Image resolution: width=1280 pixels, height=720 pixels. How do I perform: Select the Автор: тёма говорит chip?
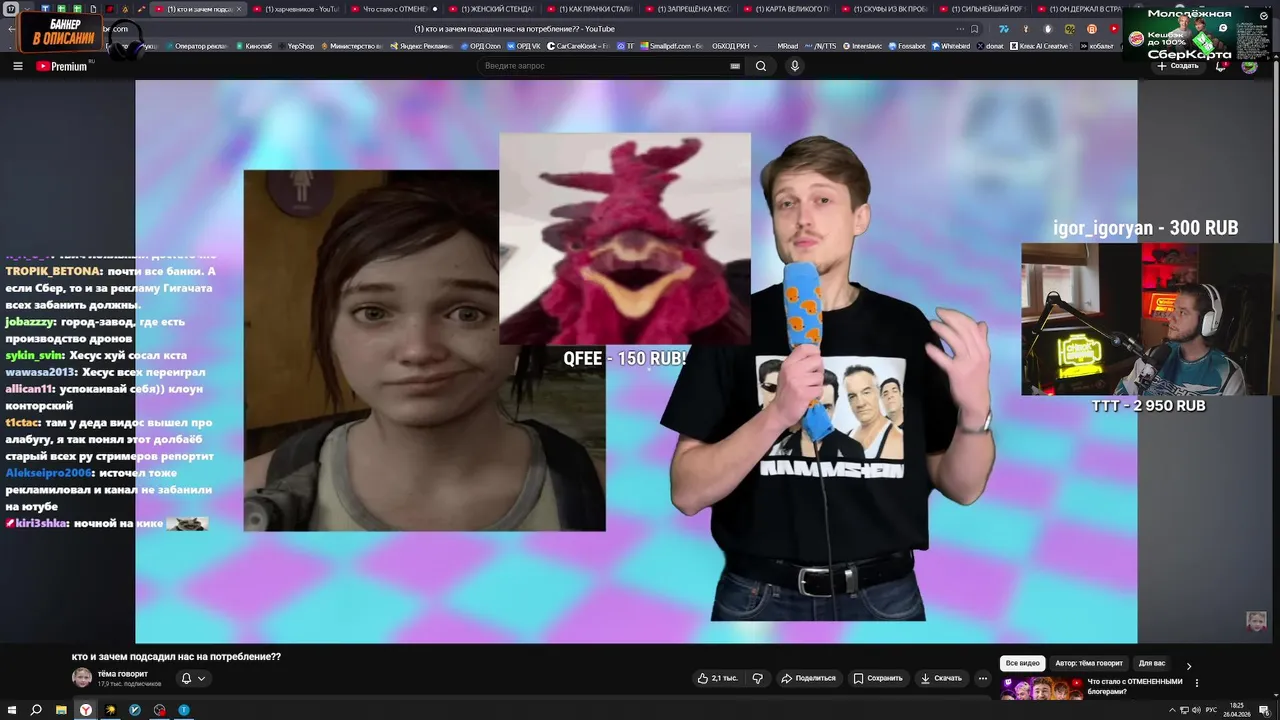[x=1088, y=663]
